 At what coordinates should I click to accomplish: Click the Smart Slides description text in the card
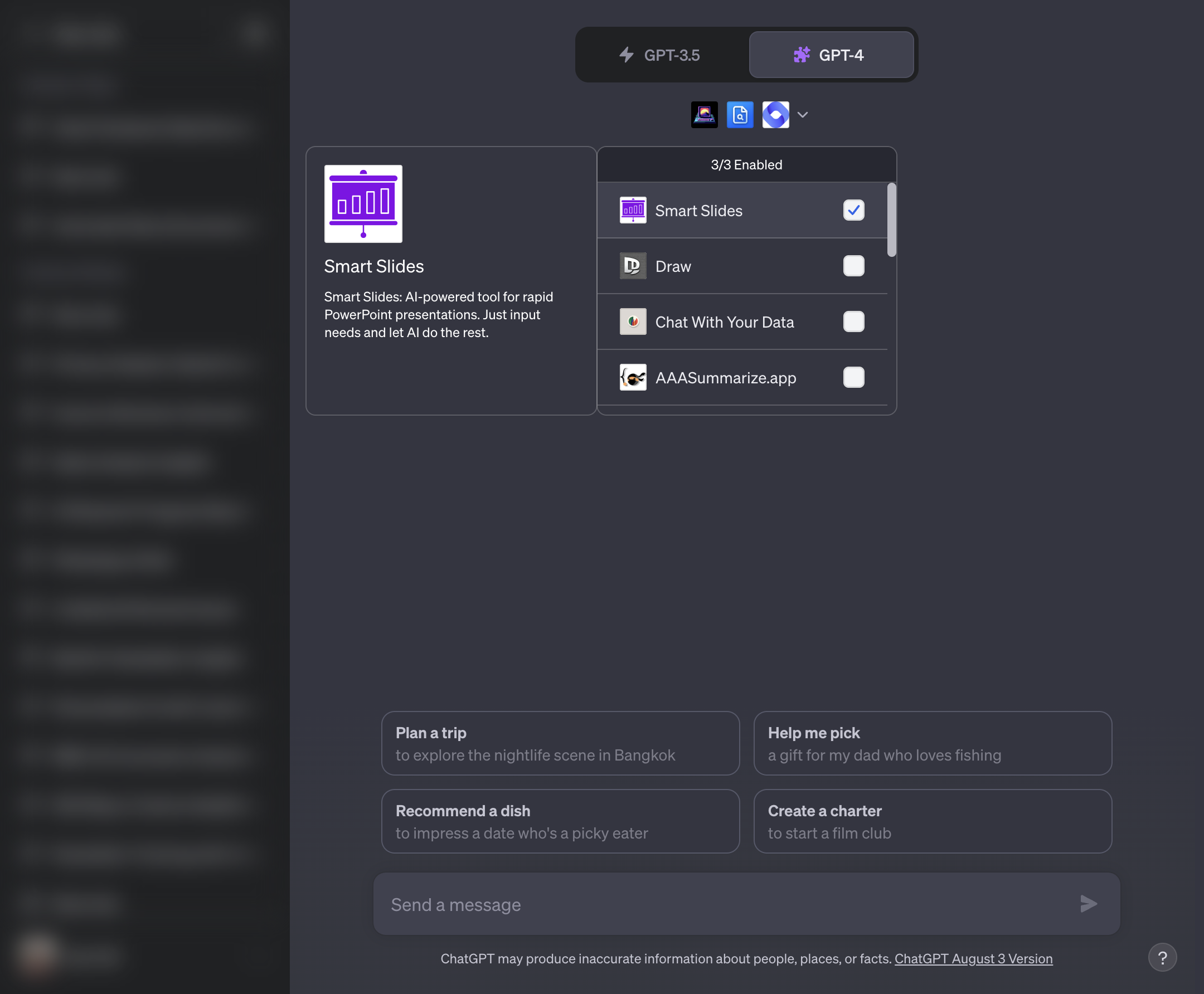(439, 314)
